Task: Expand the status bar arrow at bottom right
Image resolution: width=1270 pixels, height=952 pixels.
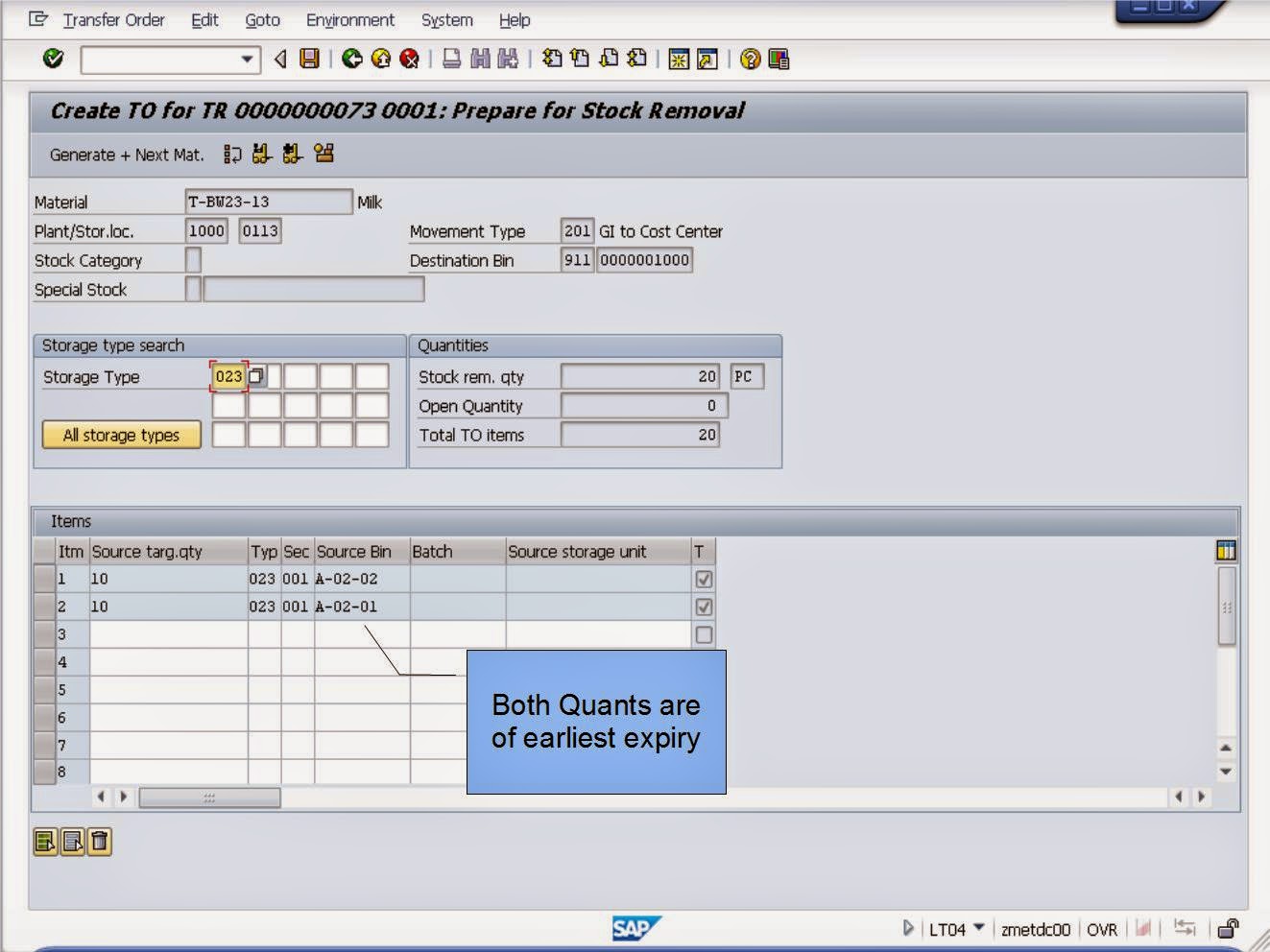Action: point(908,928)
